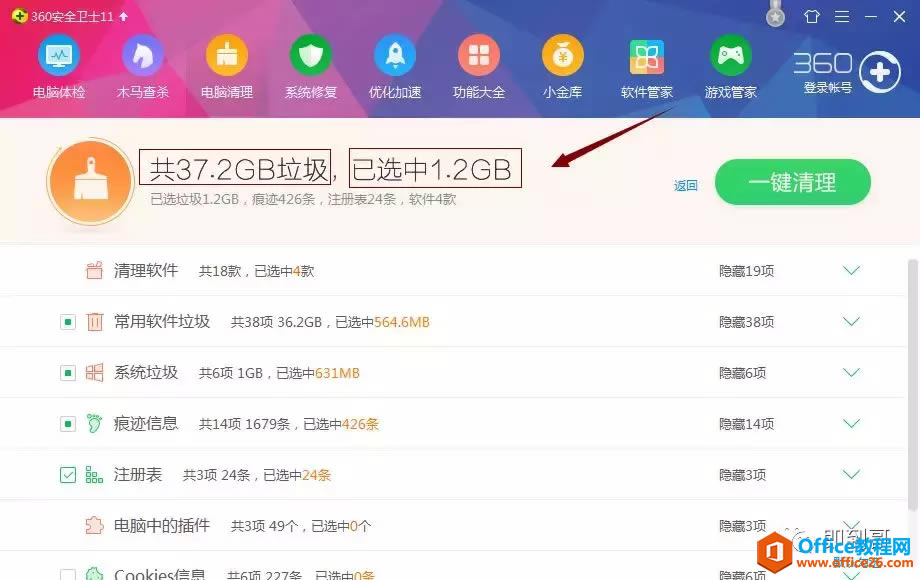Click the 426条 selected count in 痕迹信息 row
The image size is (920, 580).
[360, 424]
